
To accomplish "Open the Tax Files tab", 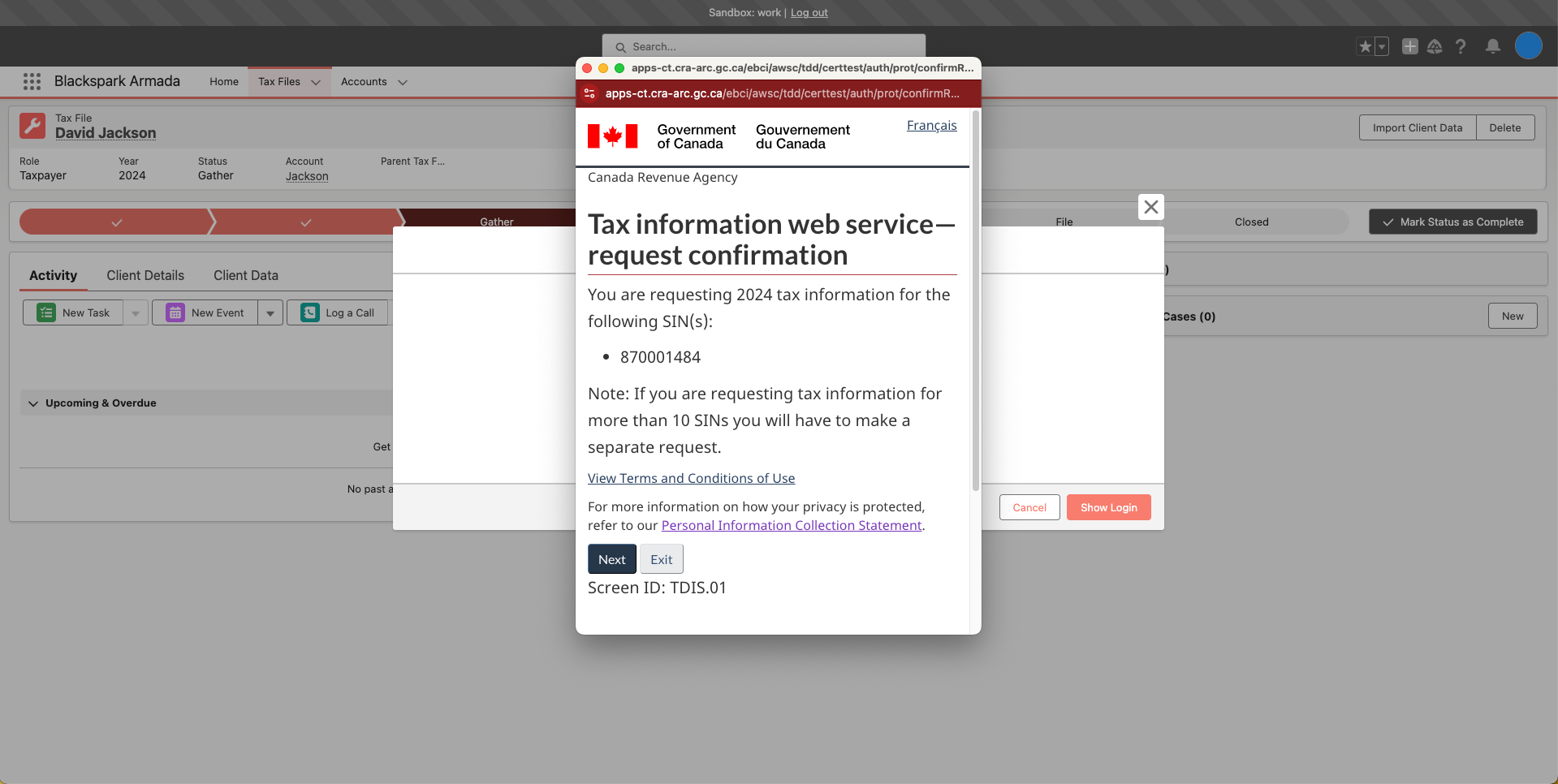I will click(279, 82).
